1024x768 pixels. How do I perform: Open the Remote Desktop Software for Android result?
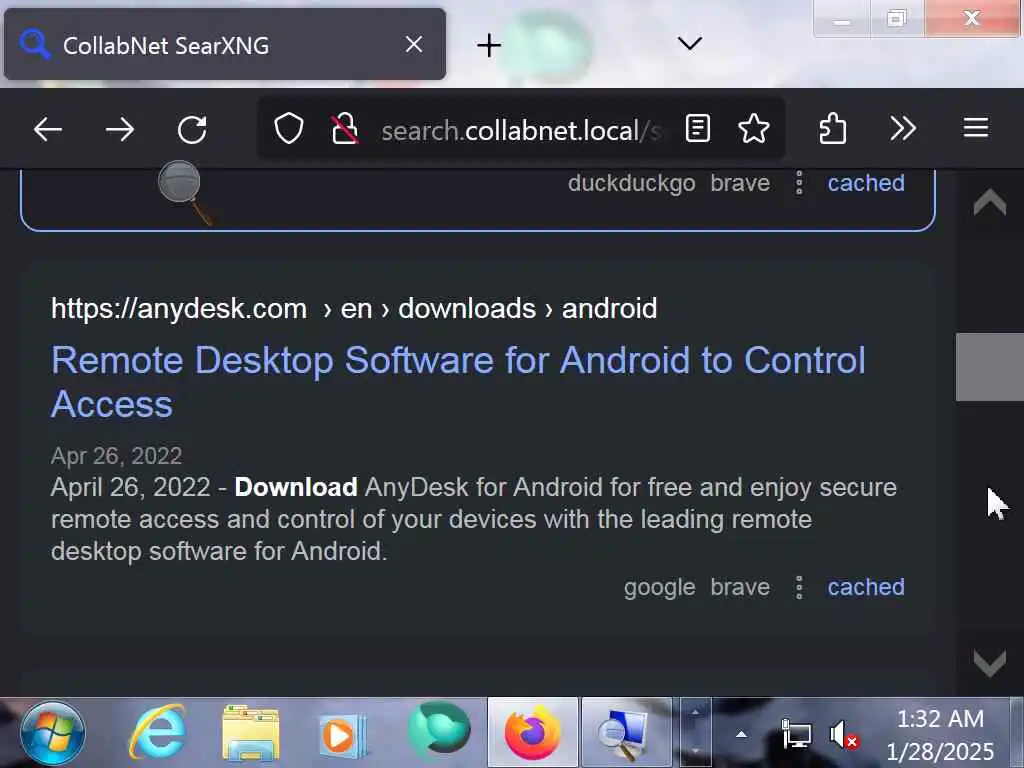458,382
